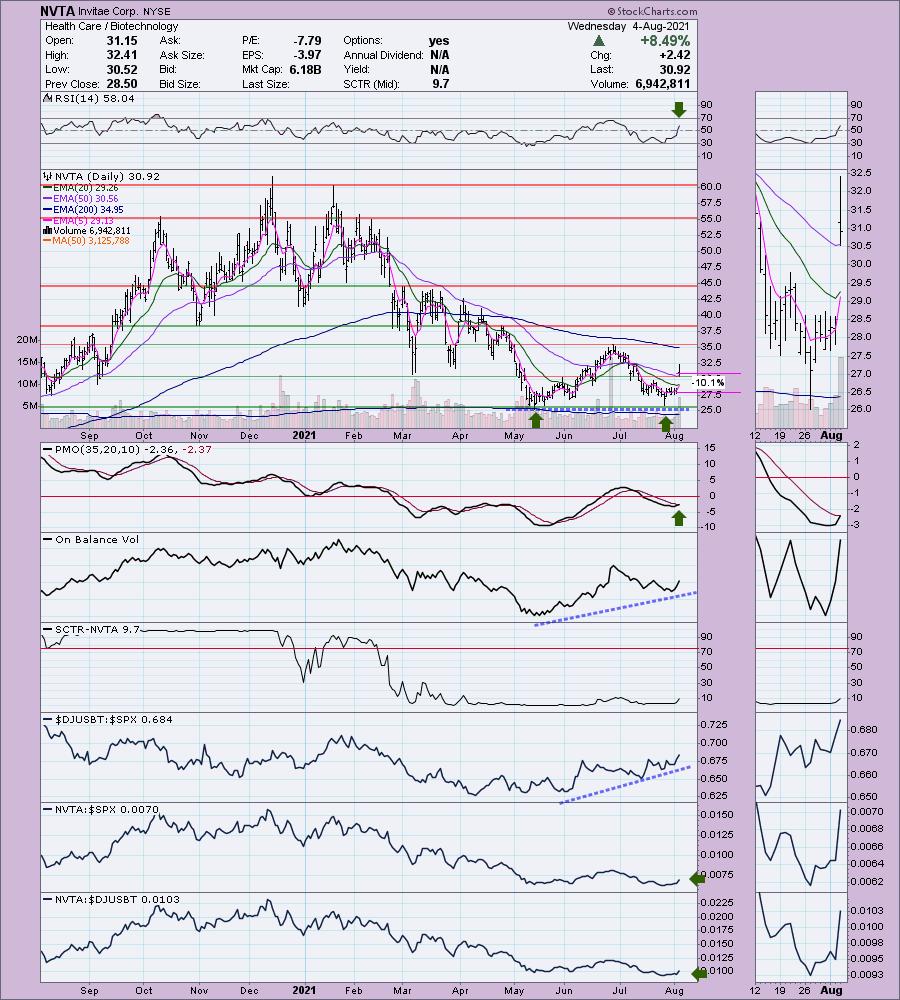Click the small icon before RSI(14) label
This screenshot has width=900, height=1000.
coord(48,98)
